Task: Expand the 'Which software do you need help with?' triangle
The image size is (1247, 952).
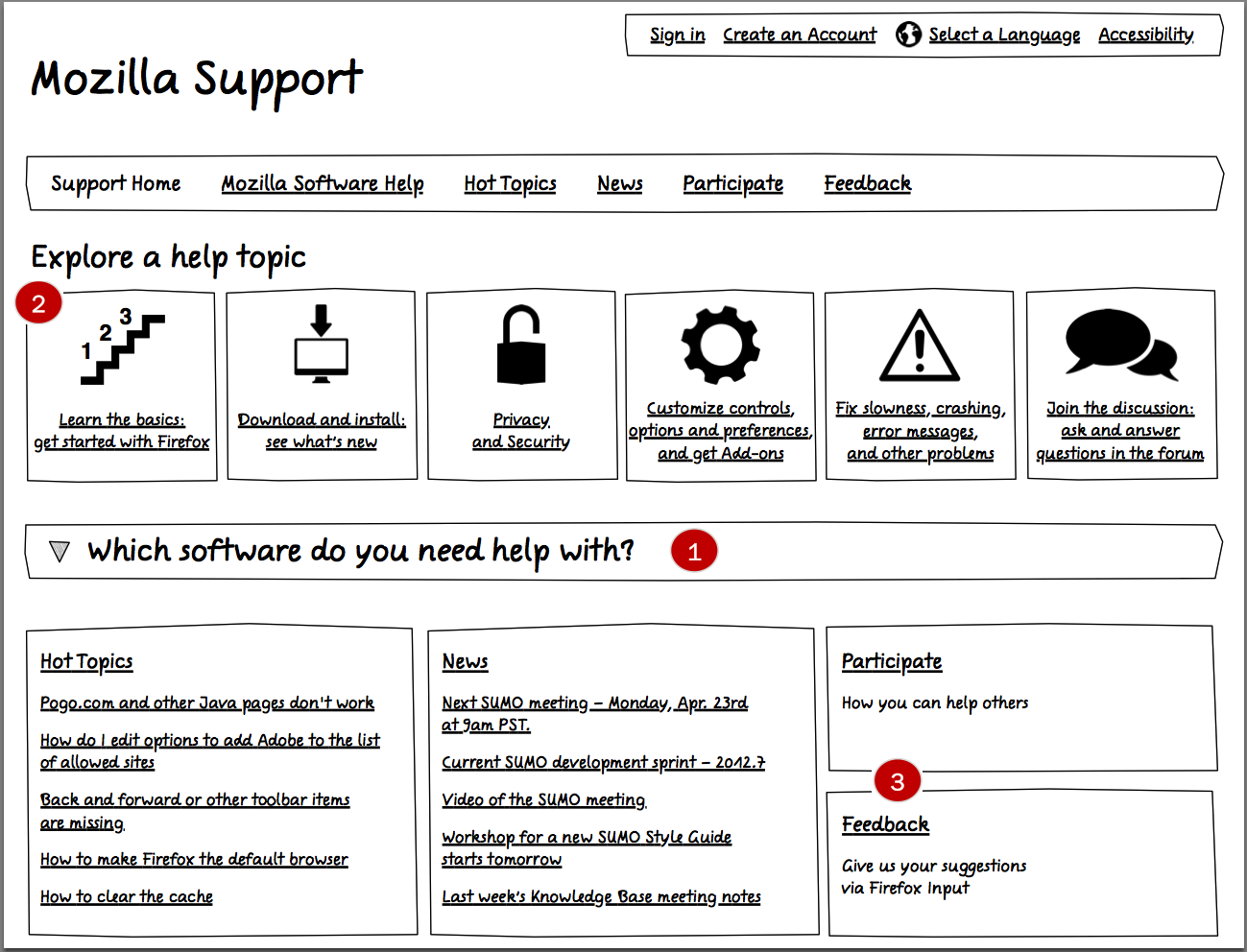Action: (x=60, y=552)
